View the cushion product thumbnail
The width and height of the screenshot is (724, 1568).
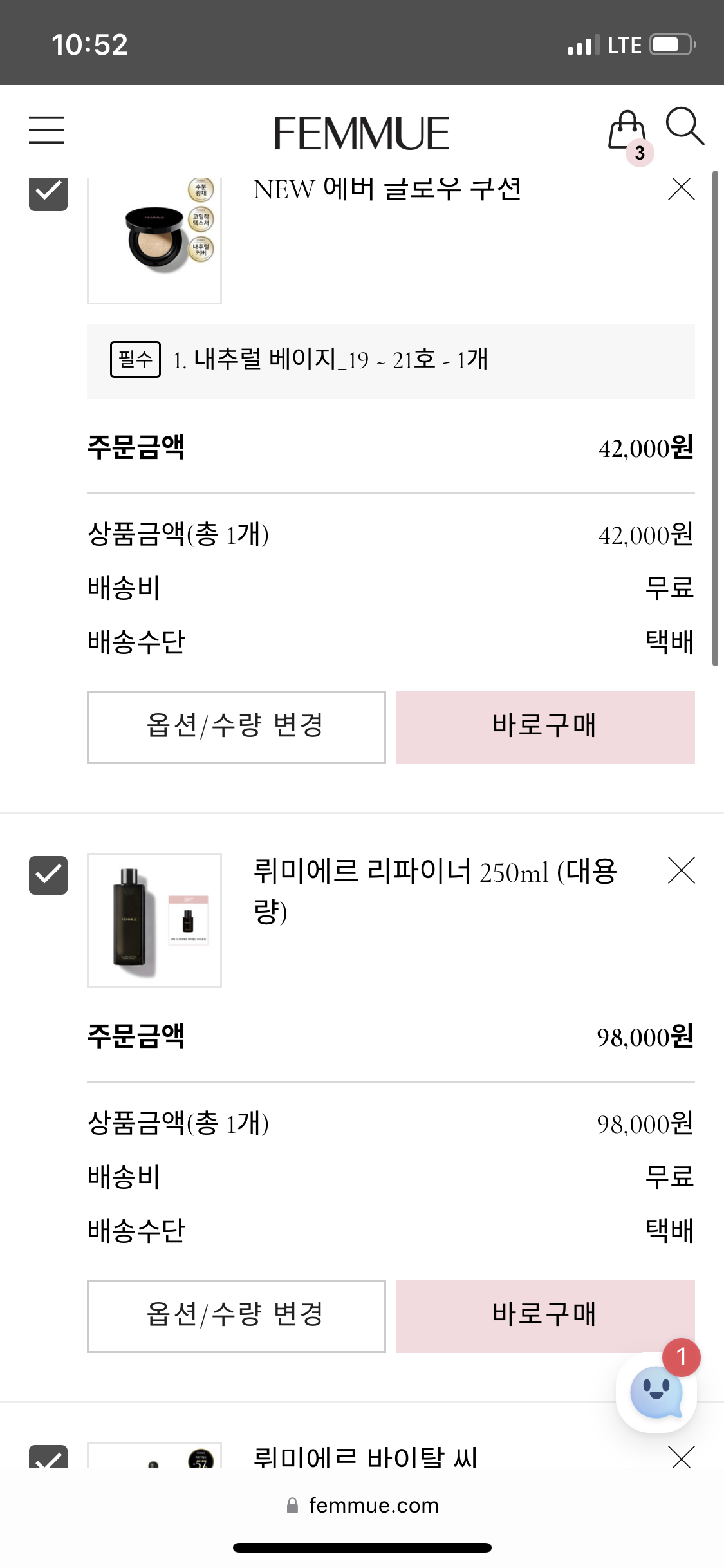(x=154, y=239)
